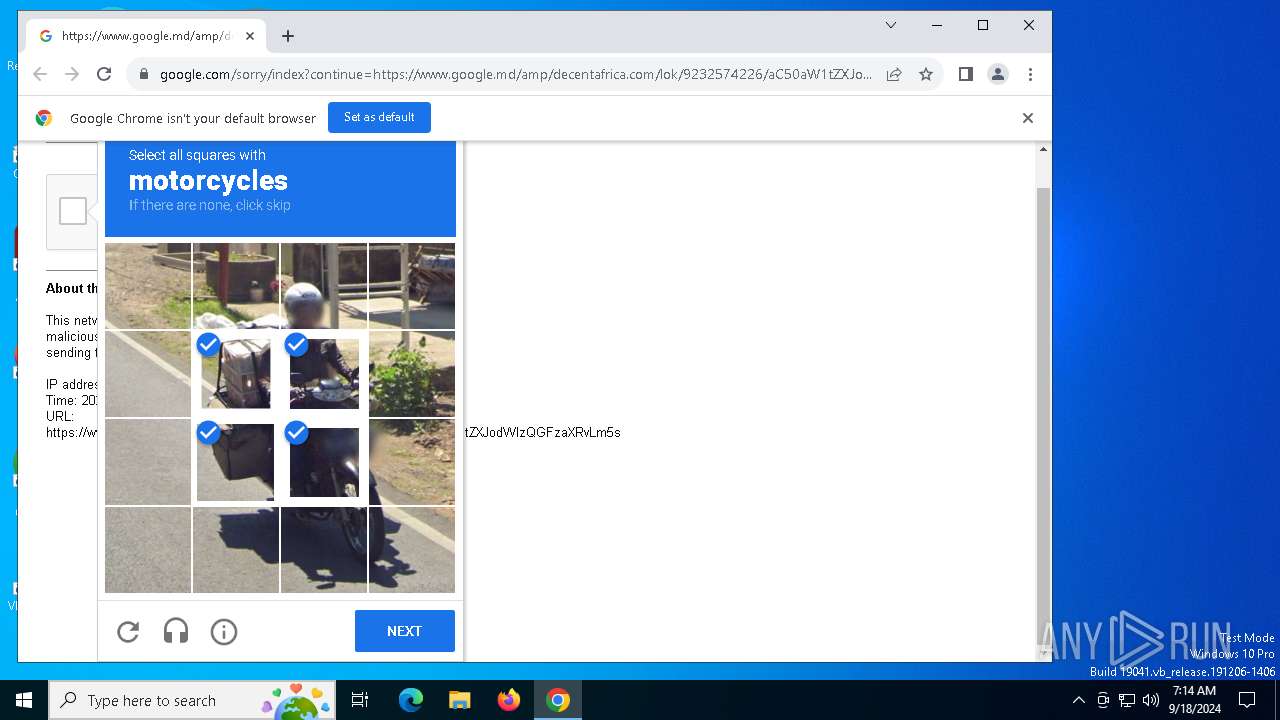The image size is (1280, 720).
Task: Set Chrome as default browser
Action: point(379,117)
